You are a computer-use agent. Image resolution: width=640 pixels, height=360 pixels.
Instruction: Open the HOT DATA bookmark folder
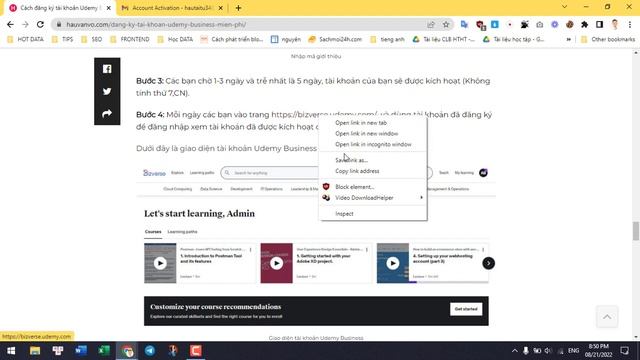point(25,40)
